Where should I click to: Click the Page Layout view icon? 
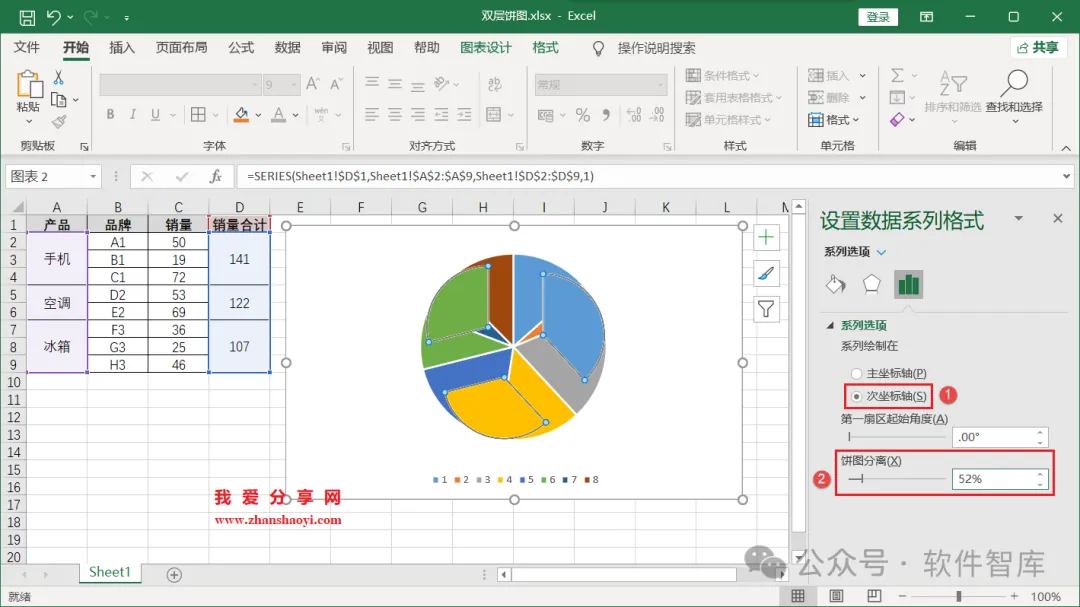tap(835, 596)
